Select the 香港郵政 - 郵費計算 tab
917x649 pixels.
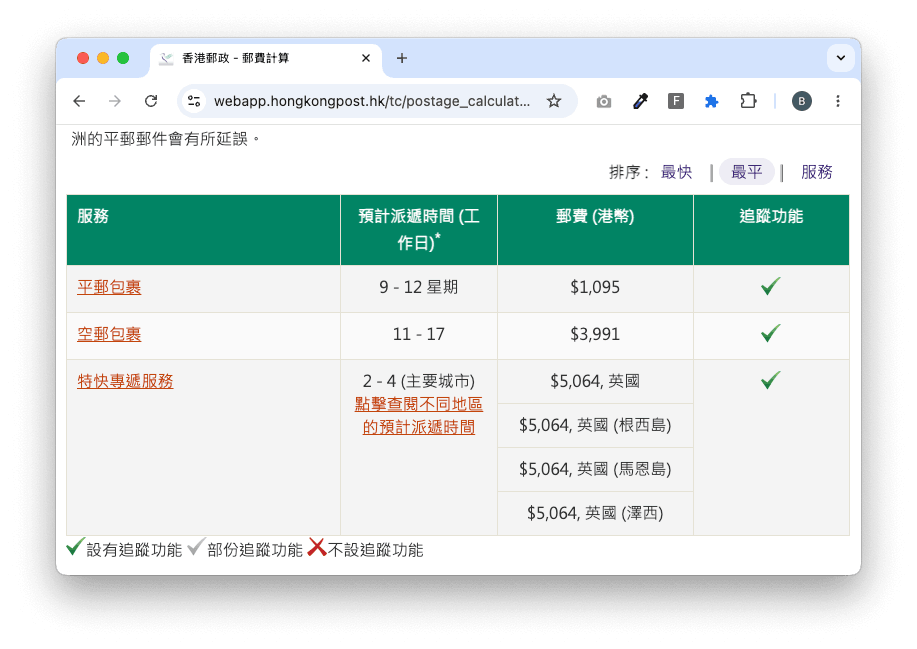tap(266, 58)
